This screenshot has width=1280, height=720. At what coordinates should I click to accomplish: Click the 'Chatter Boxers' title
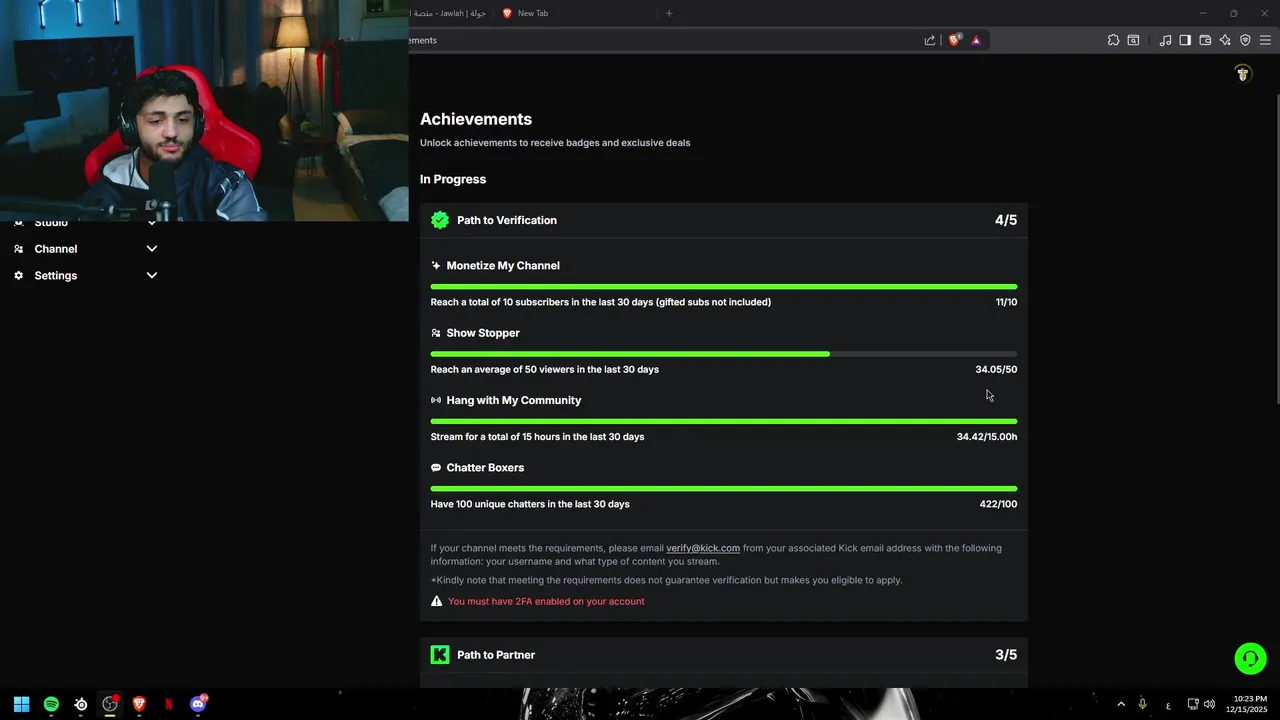pos(485,468)
